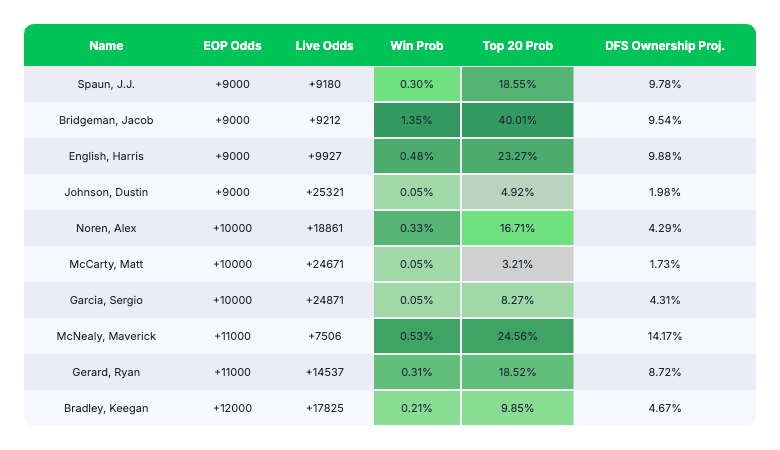The width and height of the screenshot is (780, 450).
Task: Click Noren's 16.71% Top 20 Prob cell
Action: point(517,228)
